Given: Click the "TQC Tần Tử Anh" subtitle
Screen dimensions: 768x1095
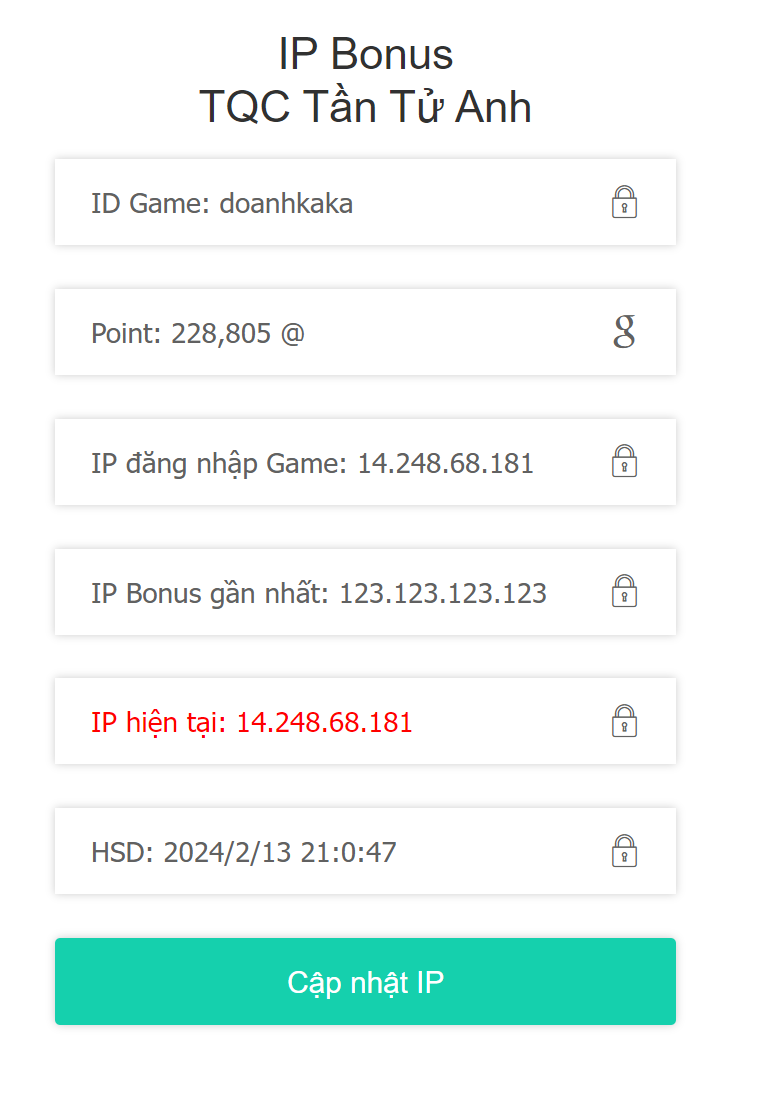Looking at the screenshot, I should tap(365, 107).
